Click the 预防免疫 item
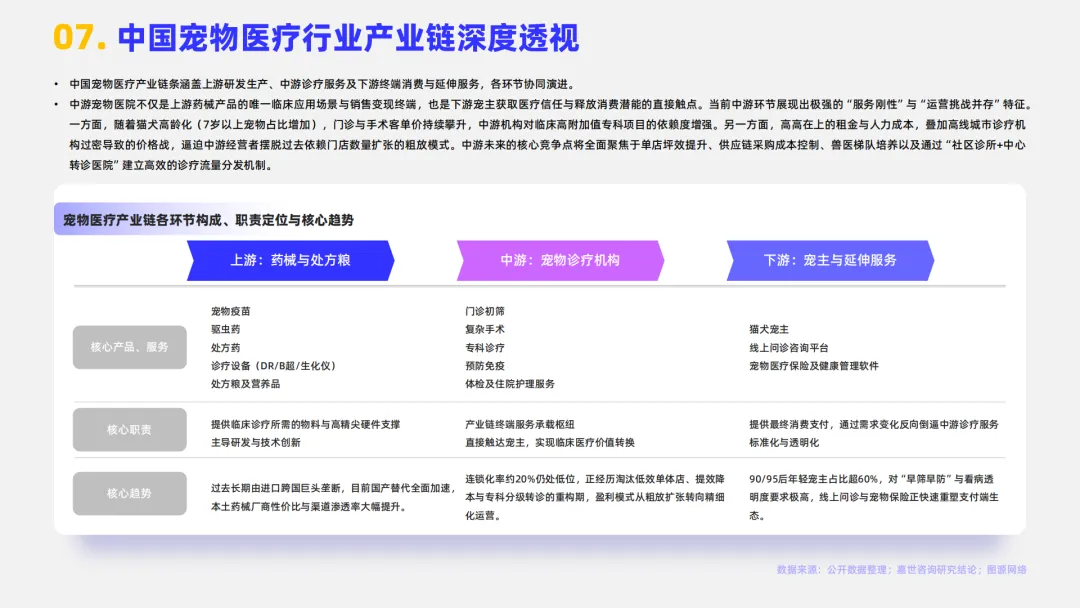Screen dimensions: 1080x608 485,366
